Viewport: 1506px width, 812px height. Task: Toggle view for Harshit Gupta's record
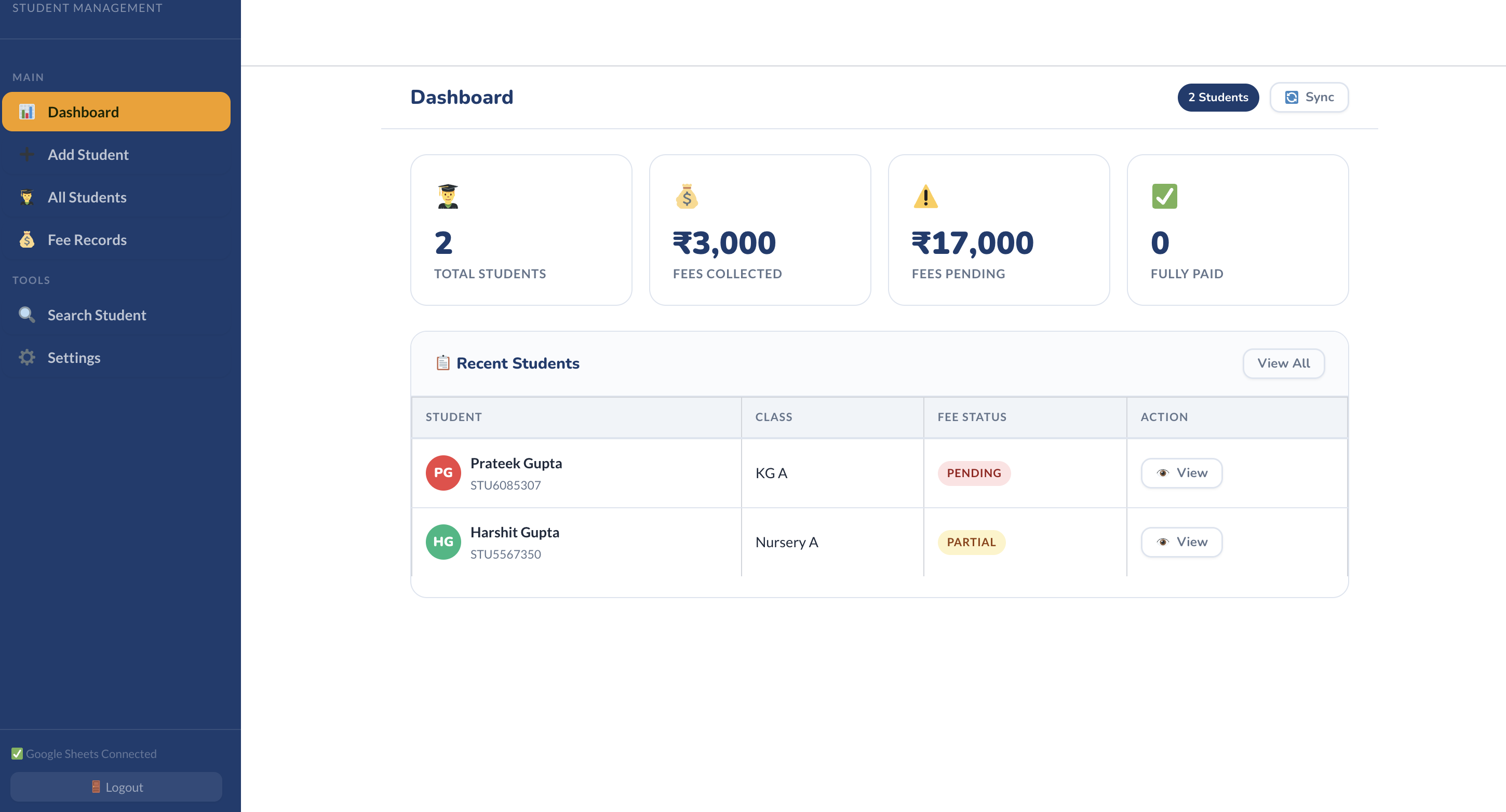[x=1181, y=542]
